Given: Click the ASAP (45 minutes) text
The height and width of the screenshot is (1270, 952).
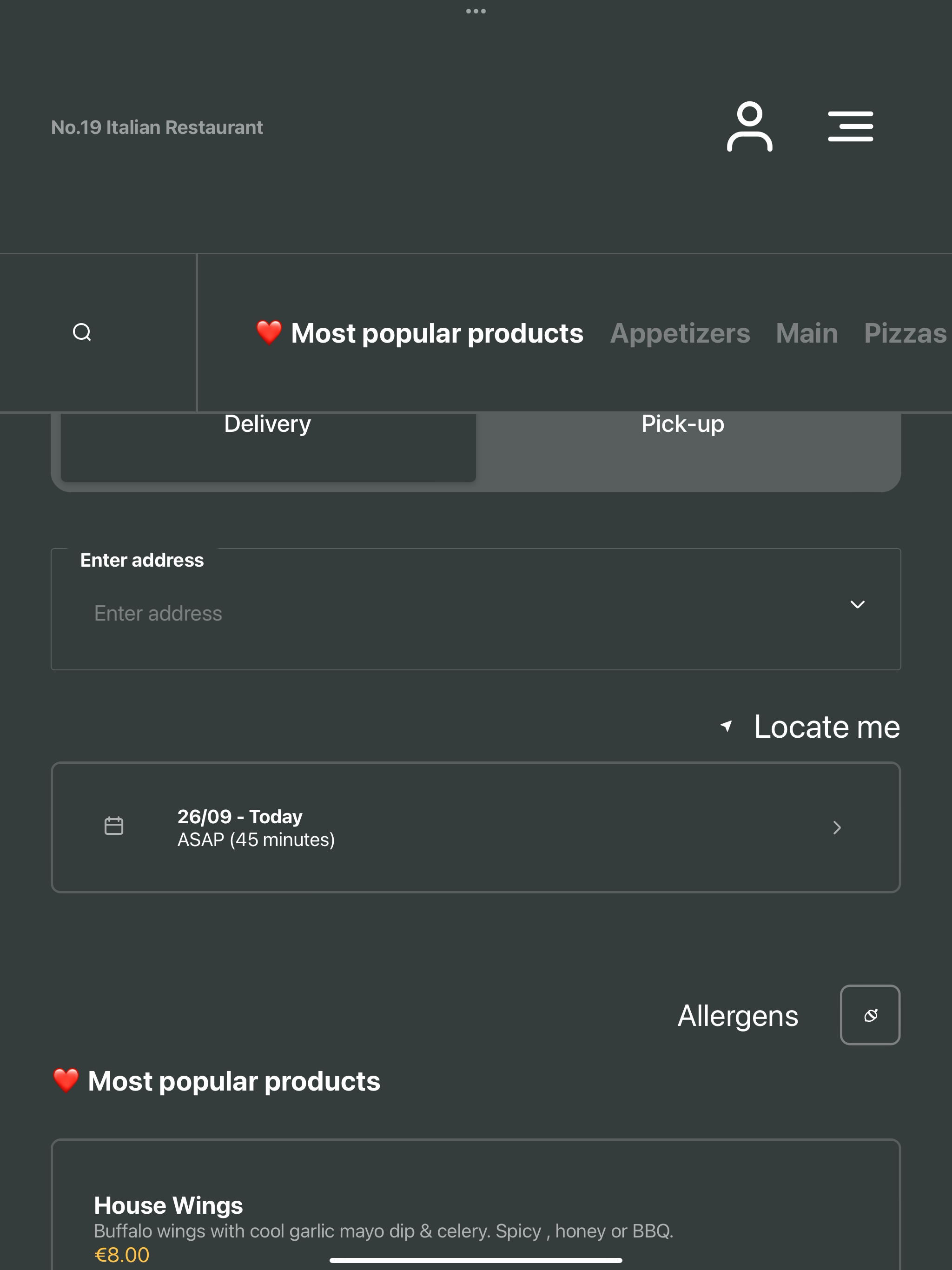Looking at the screenshot, I should (x=256, y=840).
